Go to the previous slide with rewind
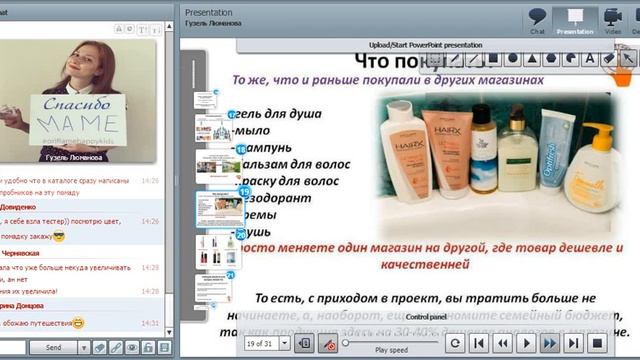Image resolution: width=640 pixels, height=360 pixels. coord(502,343)
